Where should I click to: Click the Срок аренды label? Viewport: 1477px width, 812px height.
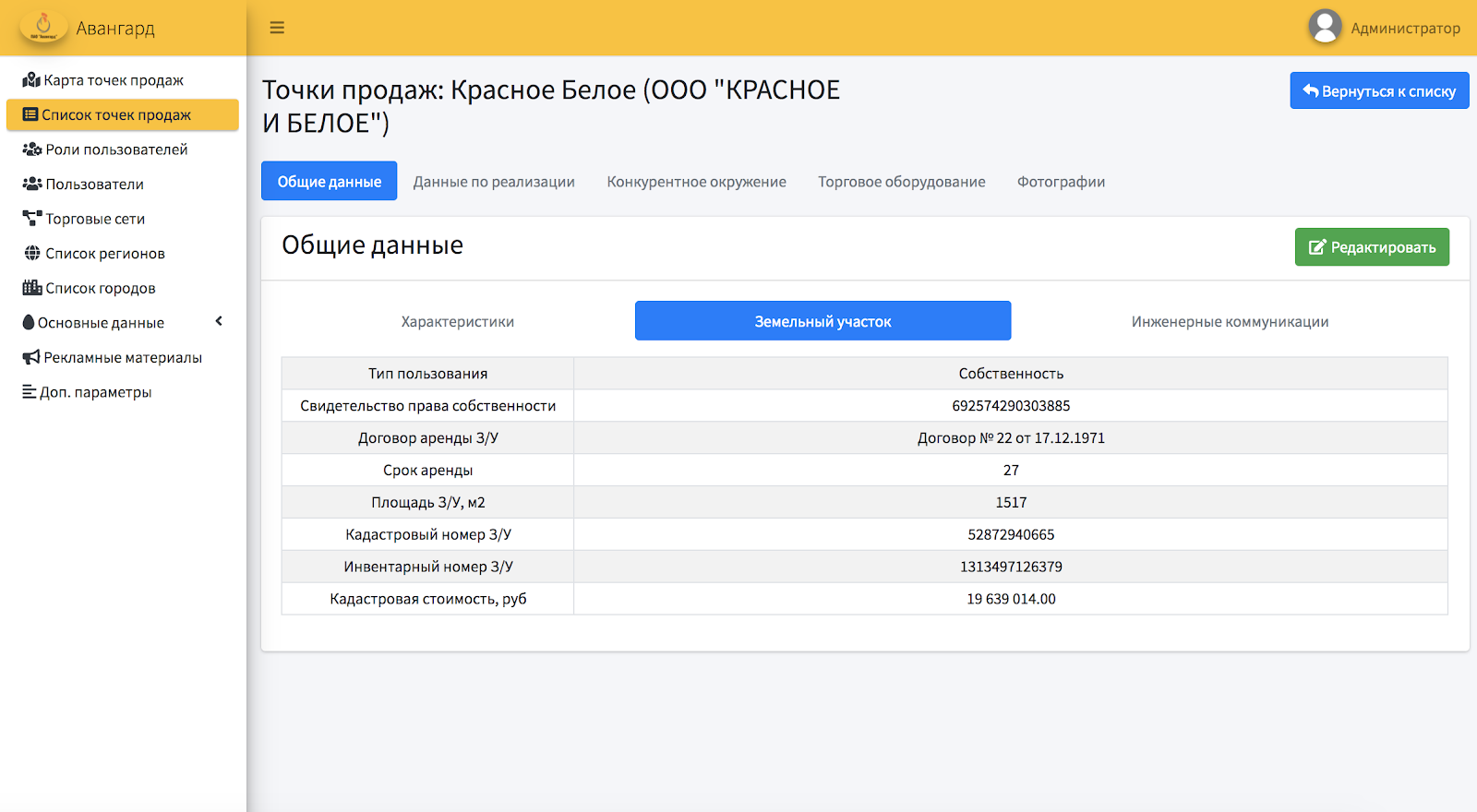coord(428,471)
